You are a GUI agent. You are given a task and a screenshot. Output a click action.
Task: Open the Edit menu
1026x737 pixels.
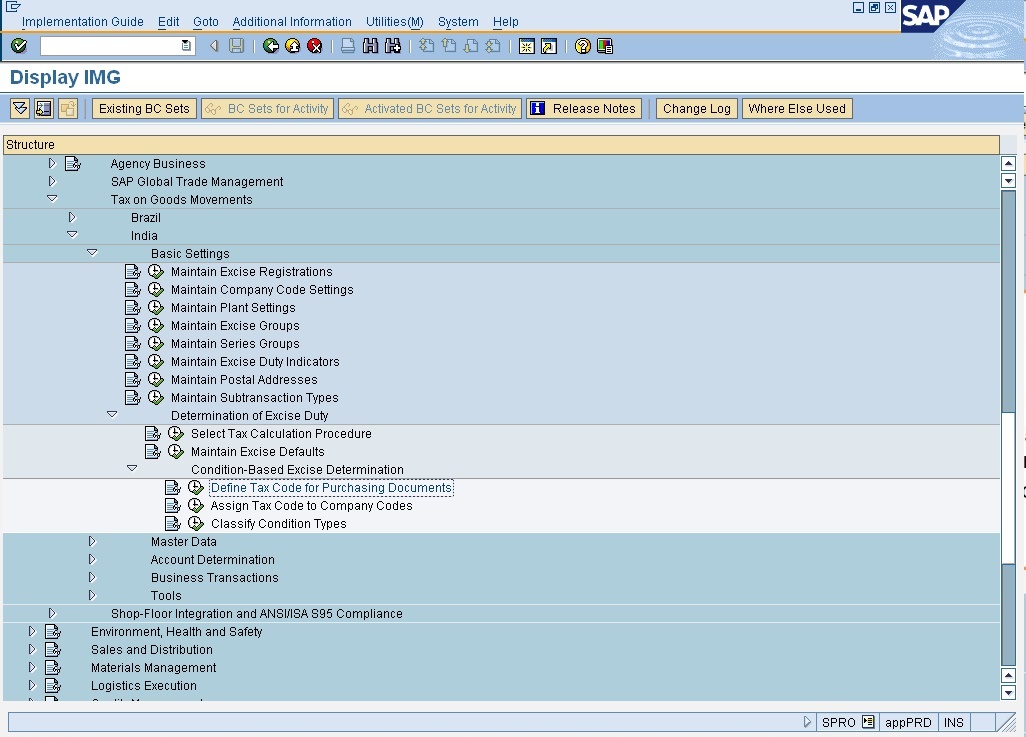pos(168,22)
